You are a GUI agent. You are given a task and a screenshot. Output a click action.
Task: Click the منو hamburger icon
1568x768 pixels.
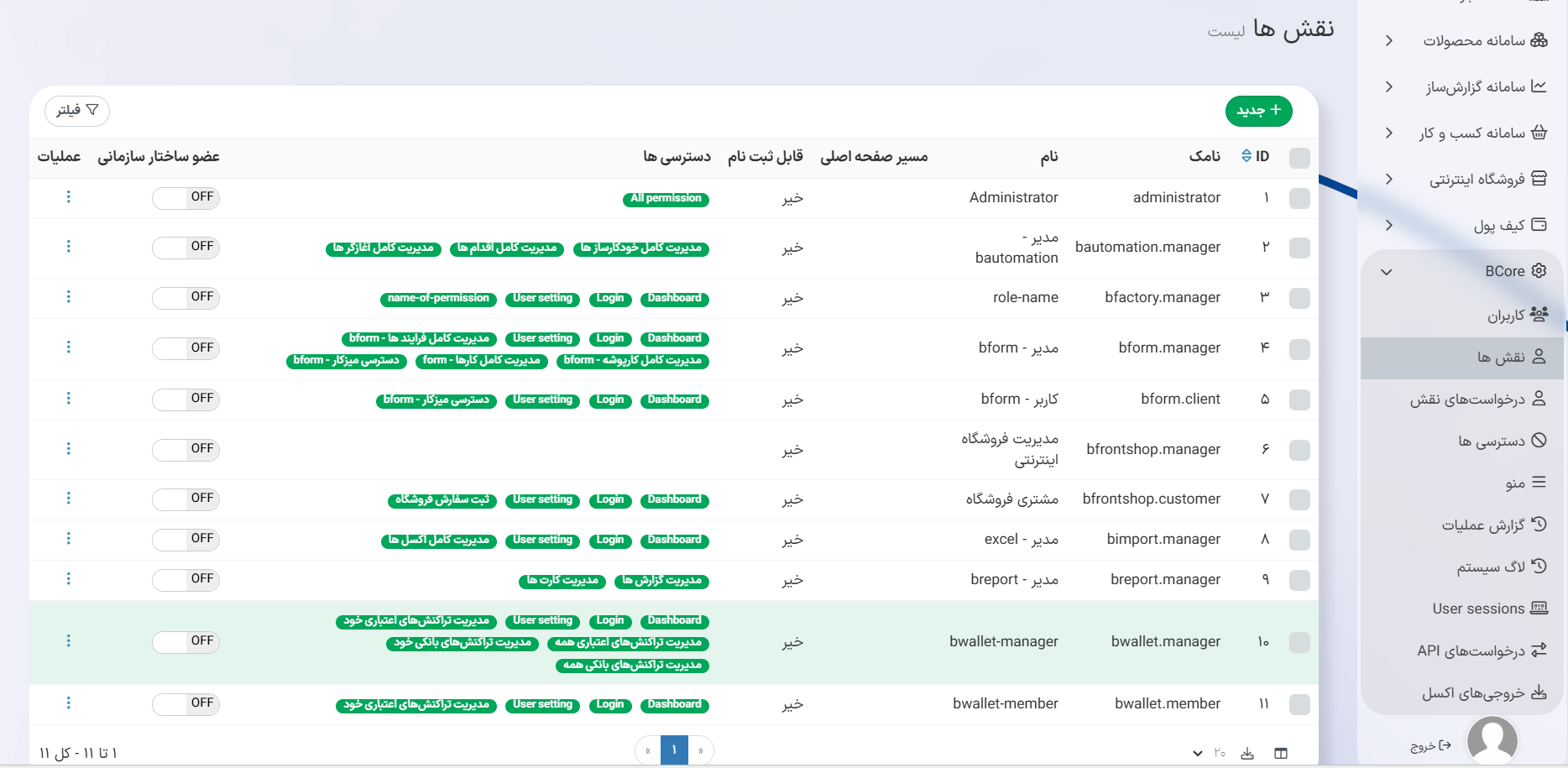pos(1539,482)
